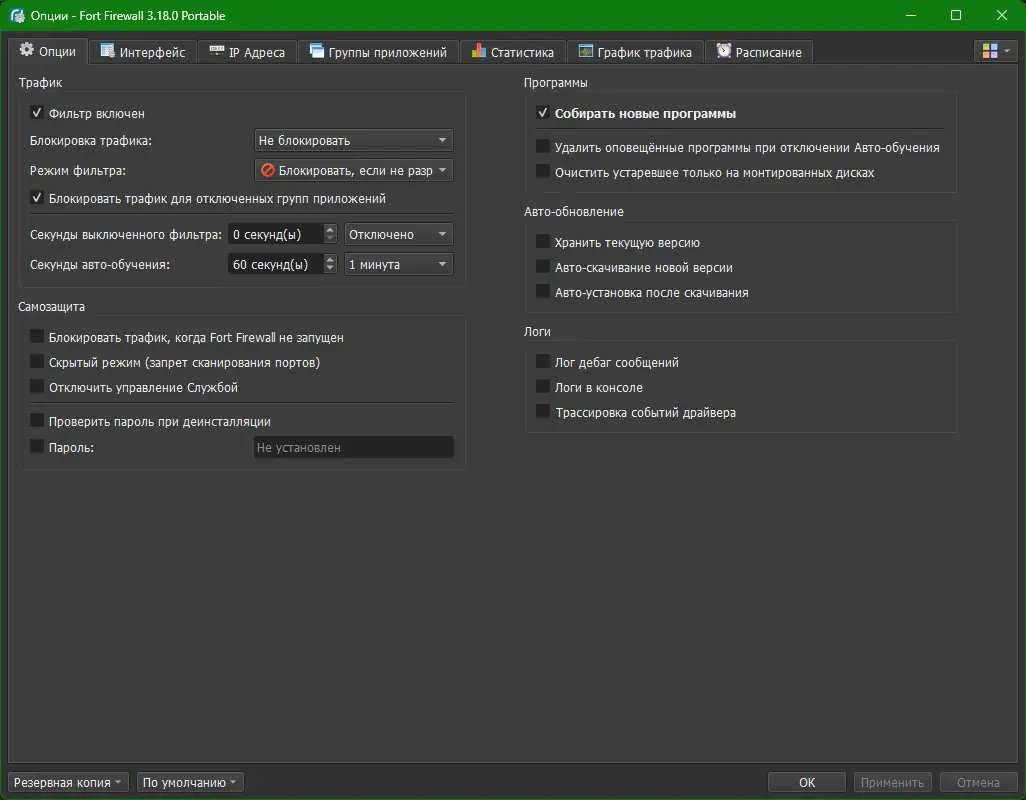Minimize the Fort Firewall window
This screenshot has height=800, width=1026.
910,15
